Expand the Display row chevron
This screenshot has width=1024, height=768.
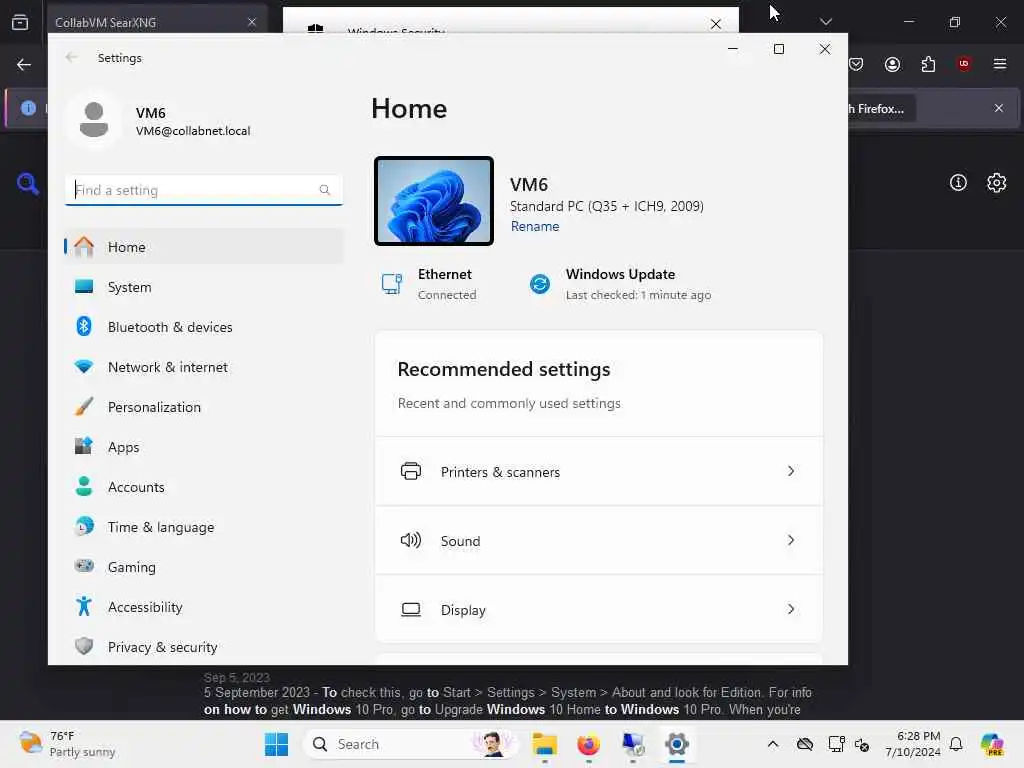click(x=791, y=610)
